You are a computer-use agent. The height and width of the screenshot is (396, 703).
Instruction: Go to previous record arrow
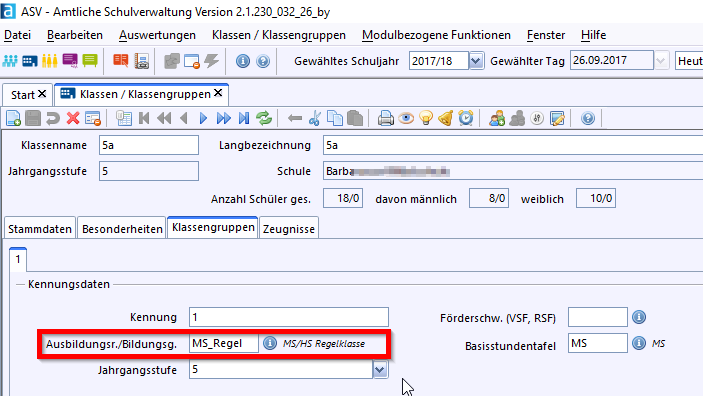click(x=183, y=118)
